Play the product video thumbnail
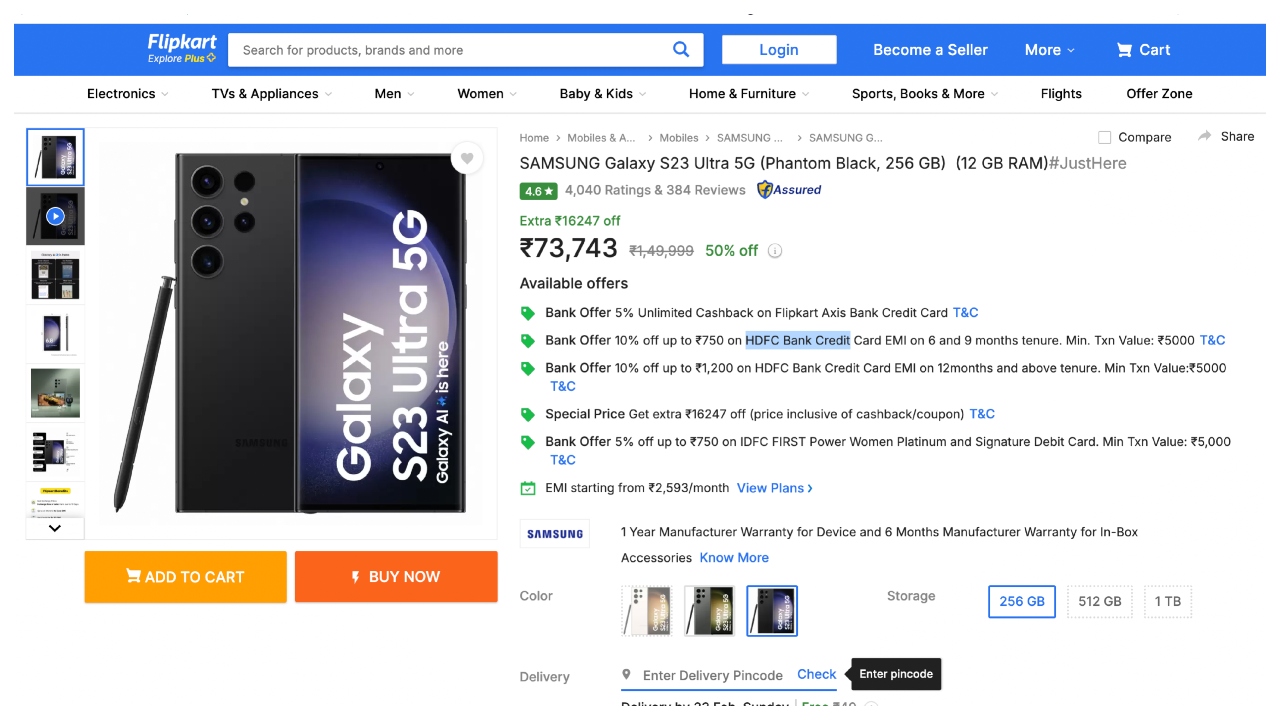 [55, 216]
